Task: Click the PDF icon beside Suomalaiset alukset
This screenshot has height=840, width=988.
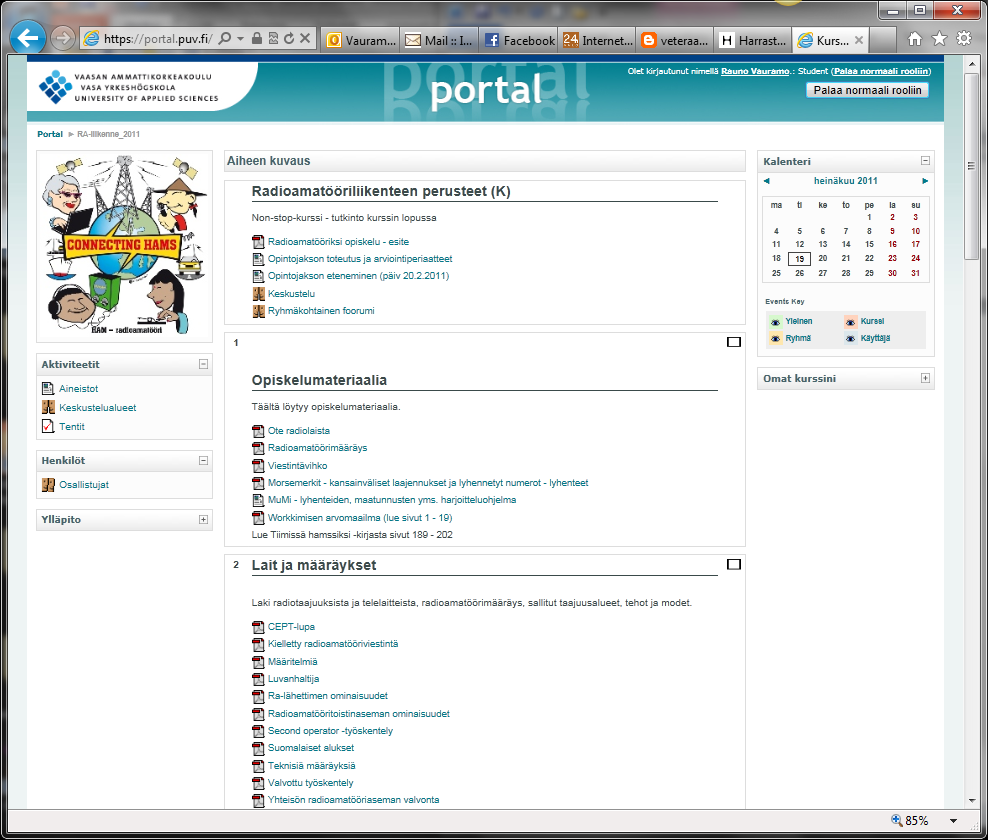Action: click(258, 748)
